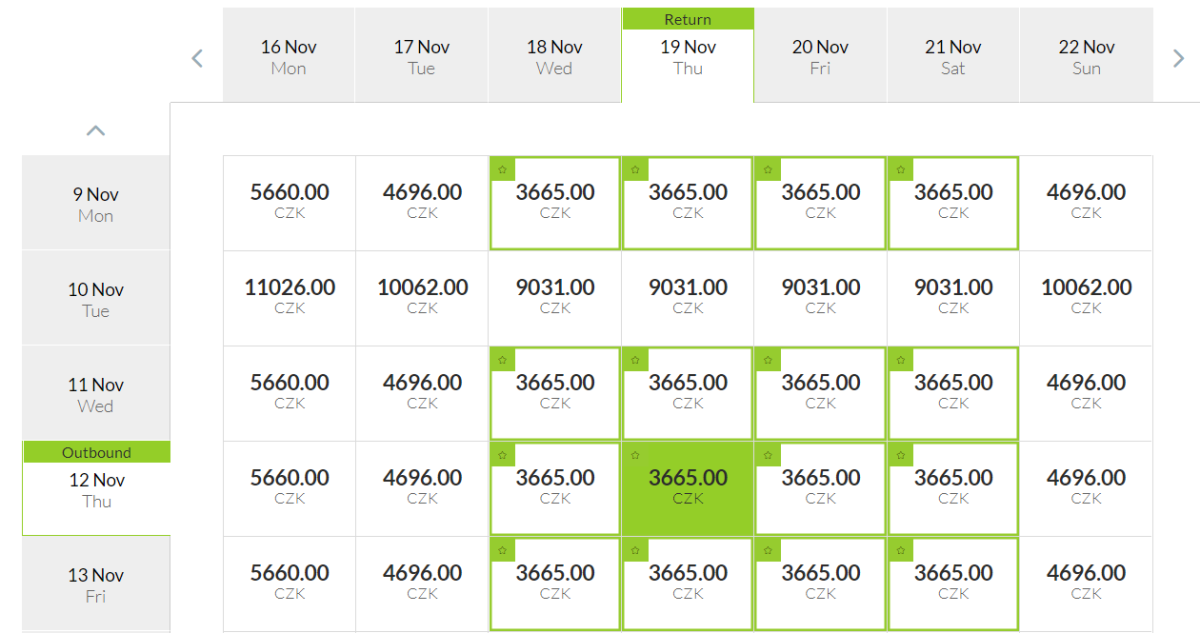The image size is (1200, 633).
Task: Click star icon on 13 Nov / 21 Nov fare
Action: (900, 551)
